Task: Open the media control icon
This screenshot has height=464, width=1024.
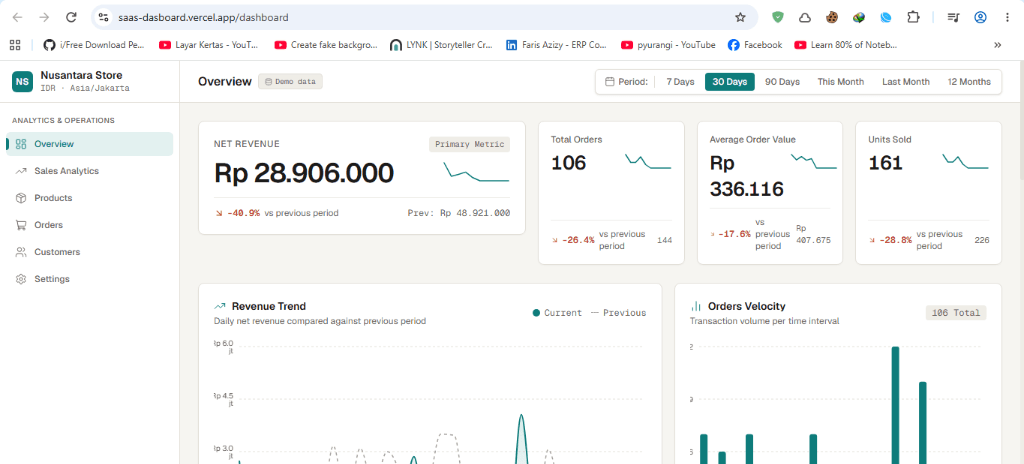Action: pyautogui.click(x=953, y=18)
